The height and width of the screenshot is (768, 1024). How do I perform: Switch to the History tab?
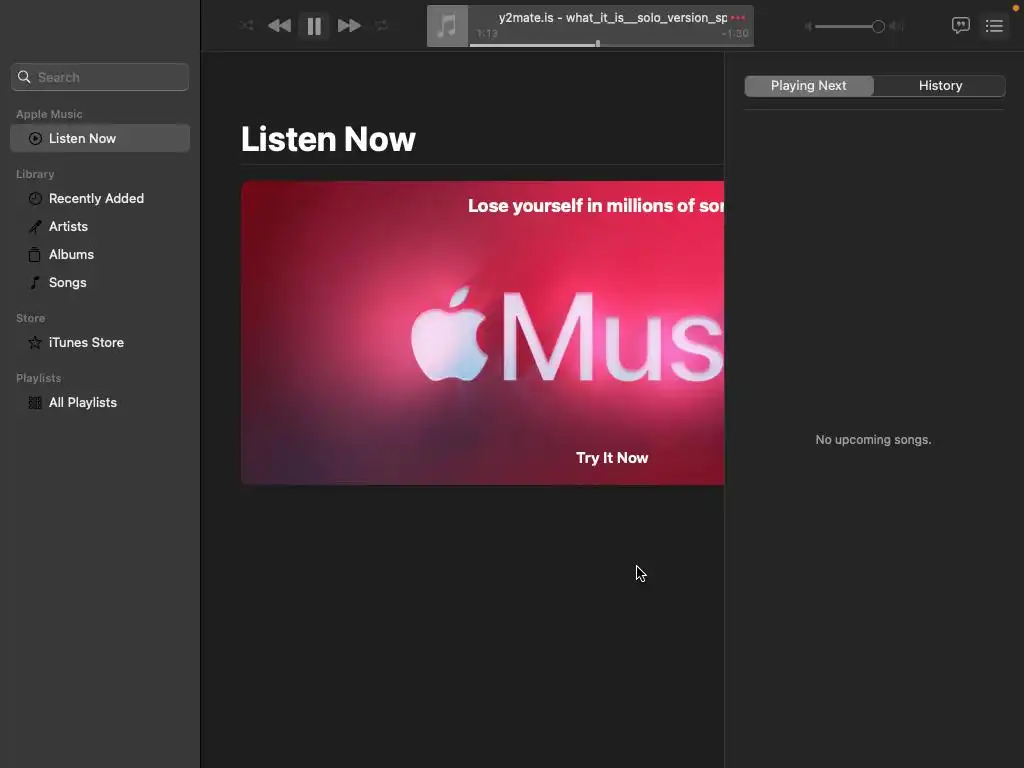tap(940, 86)
